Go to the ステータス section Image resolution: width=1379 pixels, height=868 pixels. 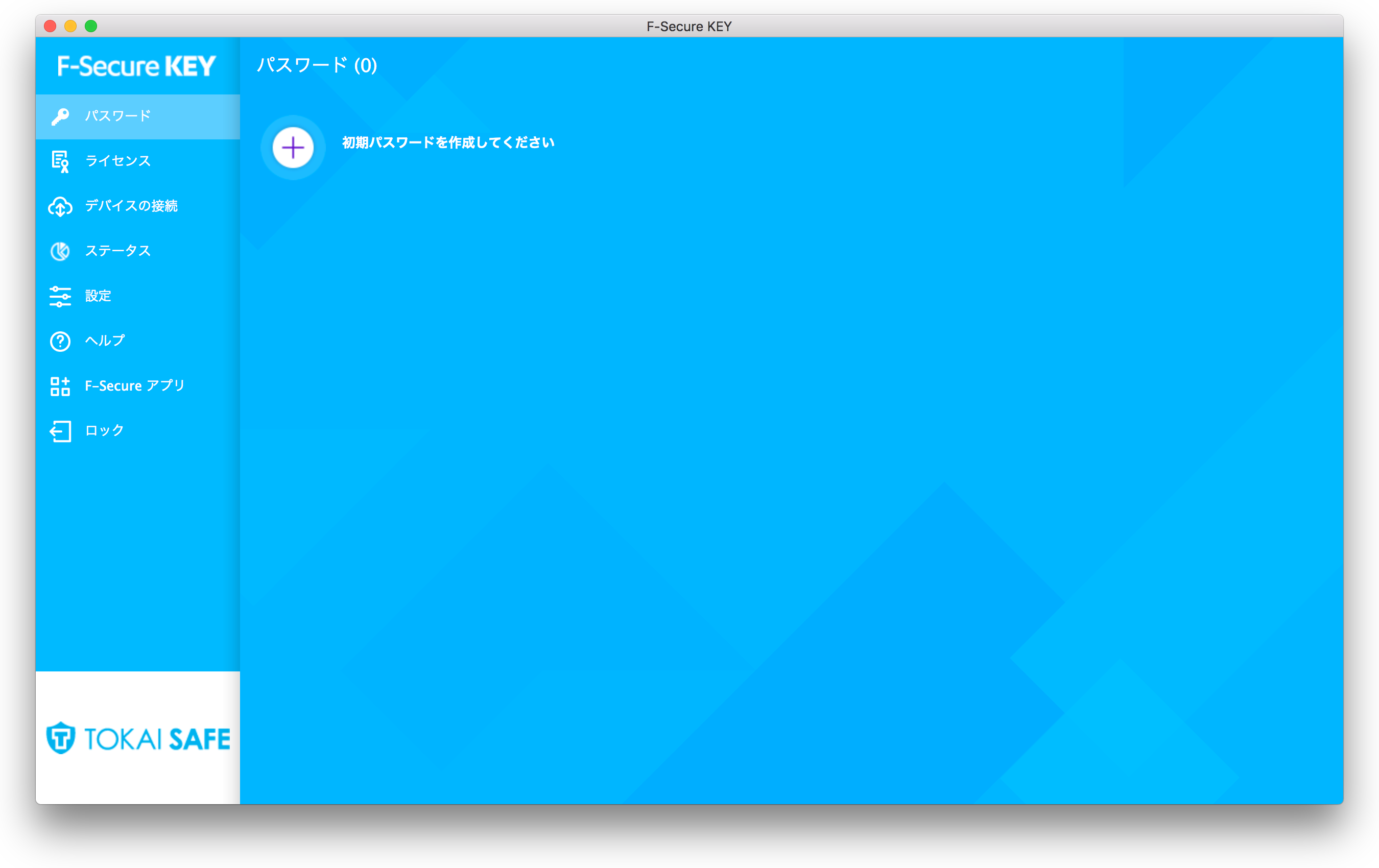[x=118, y=251]
